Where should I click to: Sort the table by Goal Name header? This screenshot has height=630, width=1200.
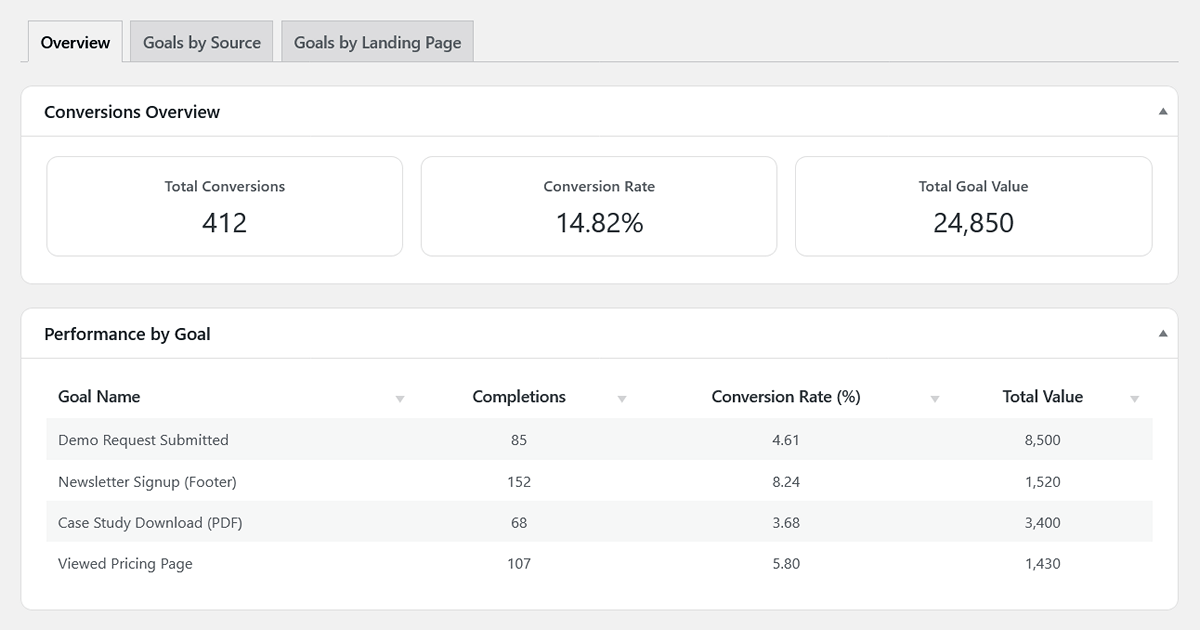pos(99,396)
